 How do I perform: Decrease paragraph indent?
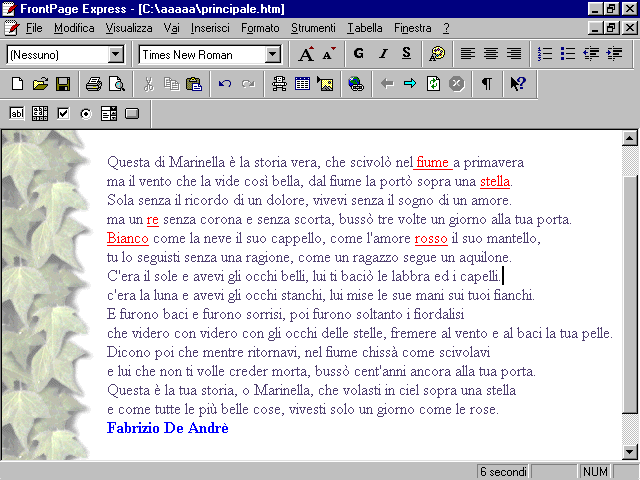[591, 54]
